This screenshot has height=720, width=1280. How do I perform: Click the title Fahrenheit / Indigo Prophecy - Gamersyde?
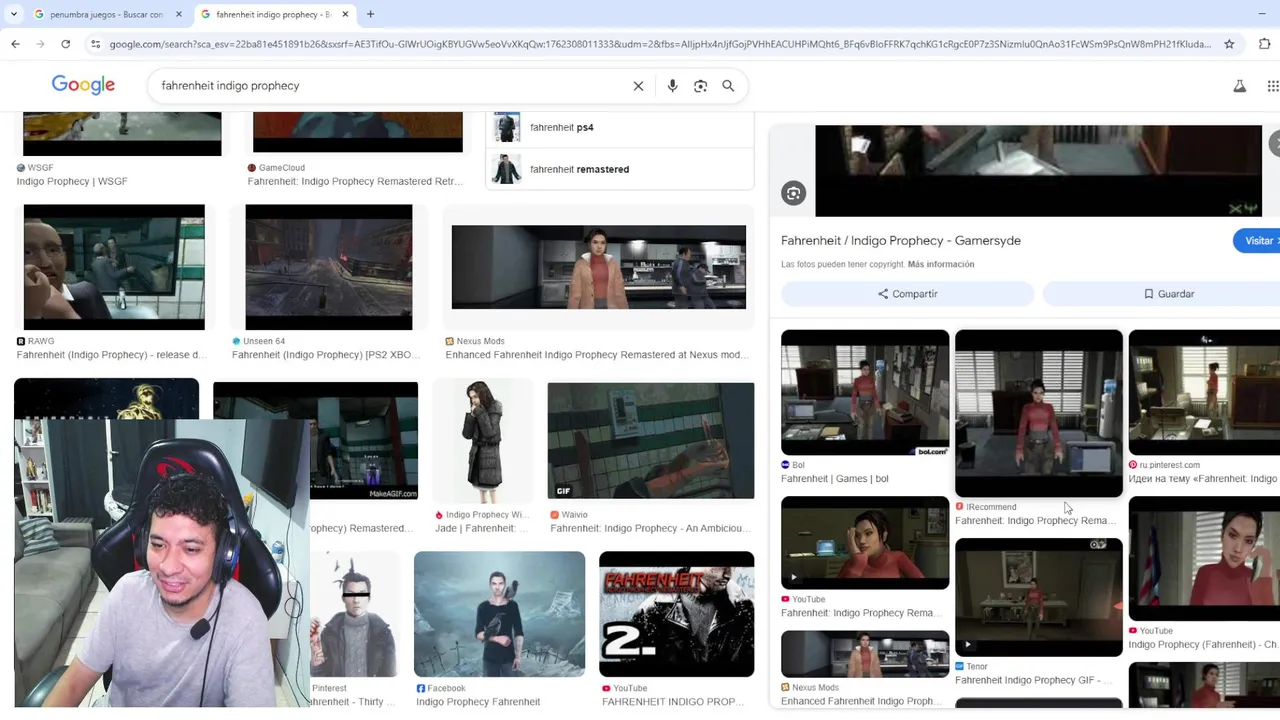coord(901,241)
